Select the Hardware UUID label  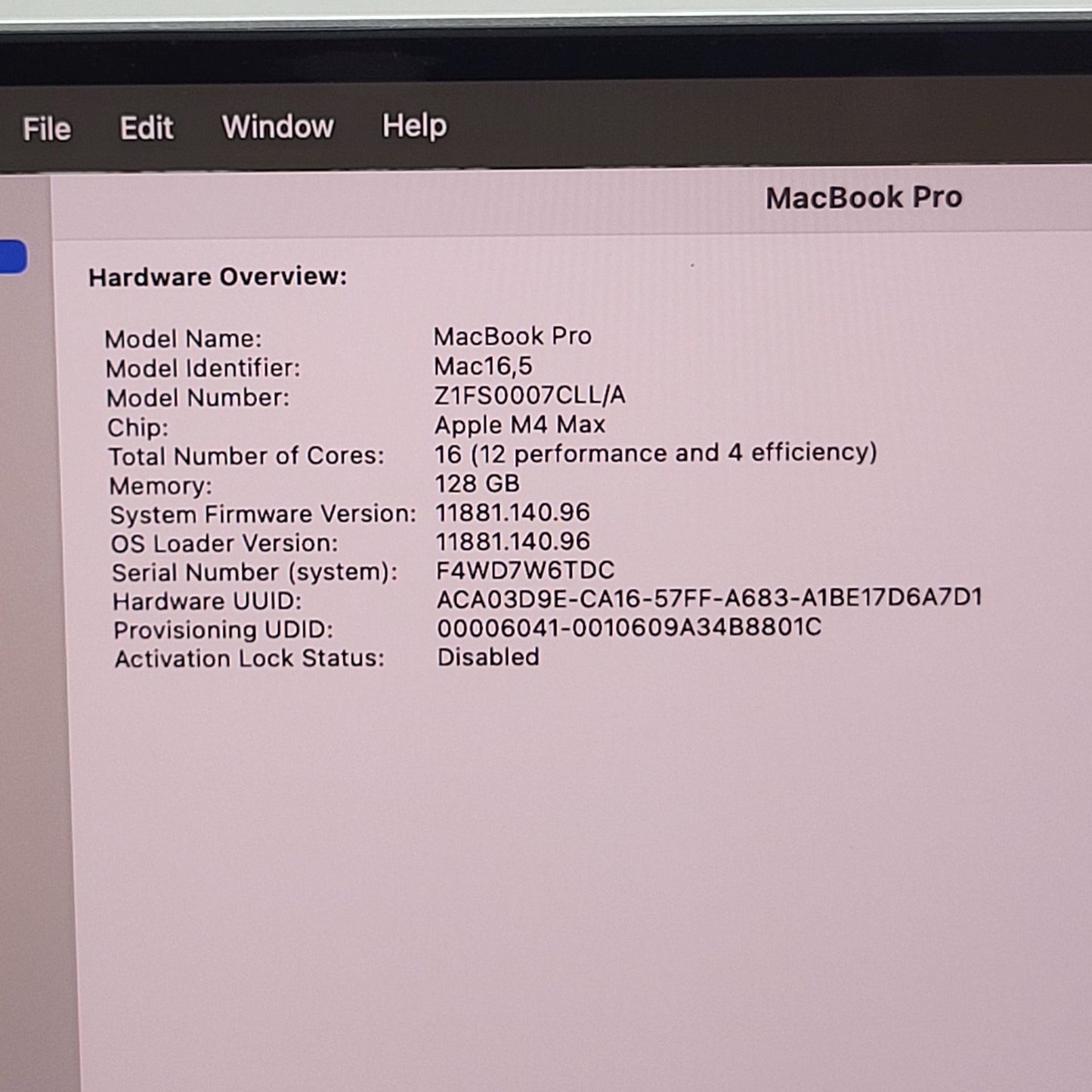tap(207, 602)
